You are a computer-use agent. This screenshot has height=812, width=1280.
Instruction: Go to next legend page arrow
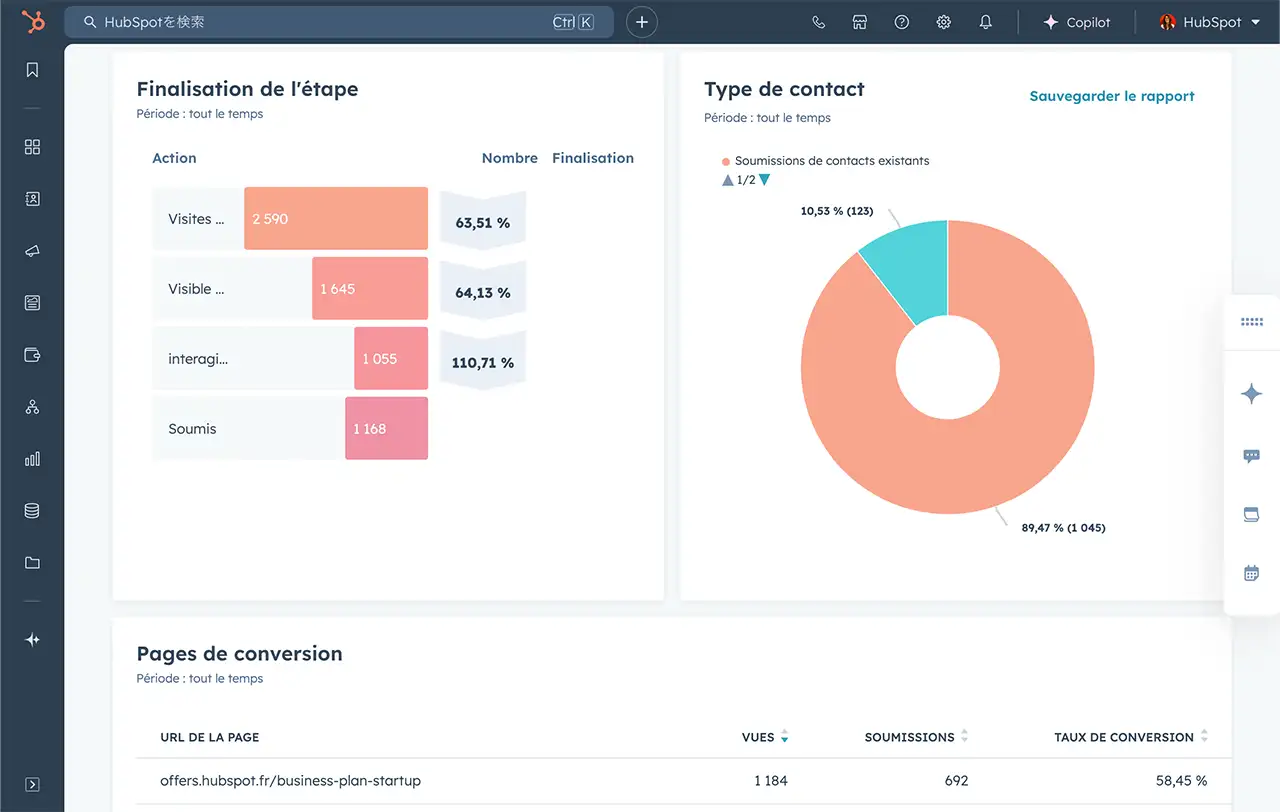coord(765,180)
